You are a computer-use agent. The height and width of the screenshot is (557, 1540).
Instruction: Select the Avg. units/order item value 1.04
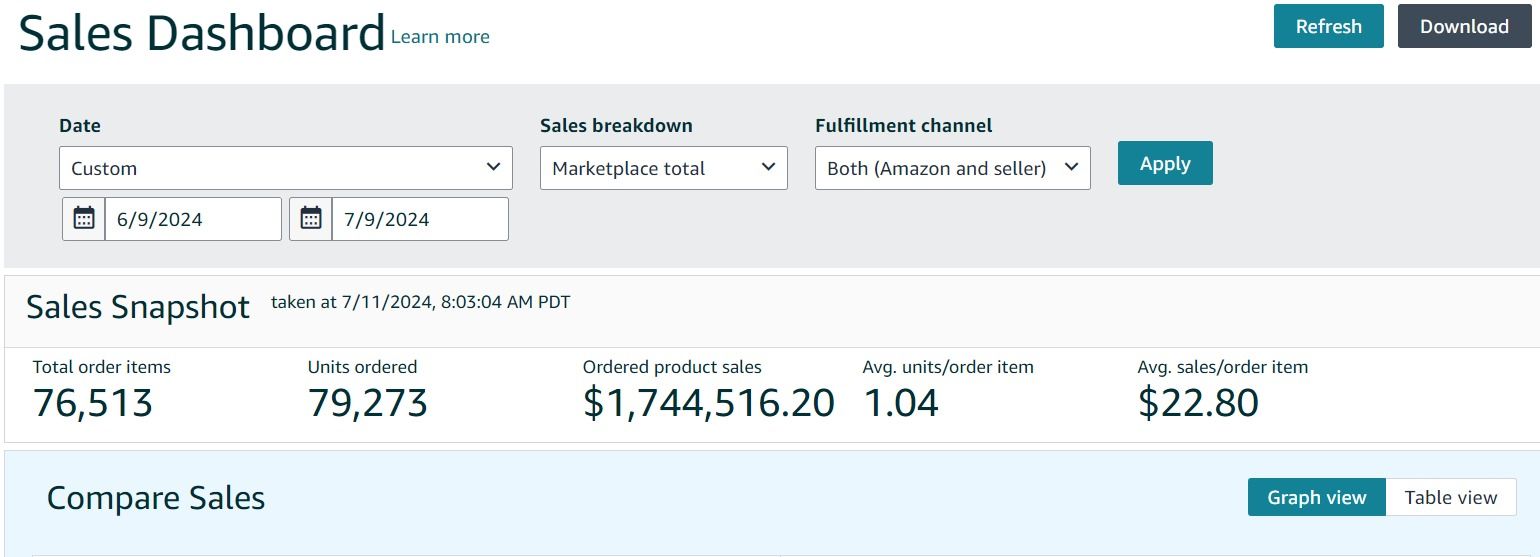click(x=900, y=403)
